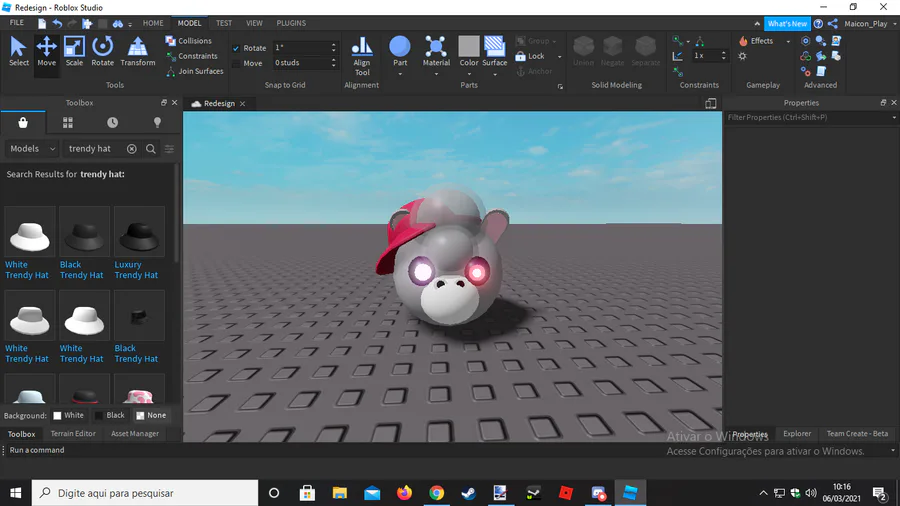Click the Join Surfaces option
This screenshot has width=900, height=506.
click(195, 71)
